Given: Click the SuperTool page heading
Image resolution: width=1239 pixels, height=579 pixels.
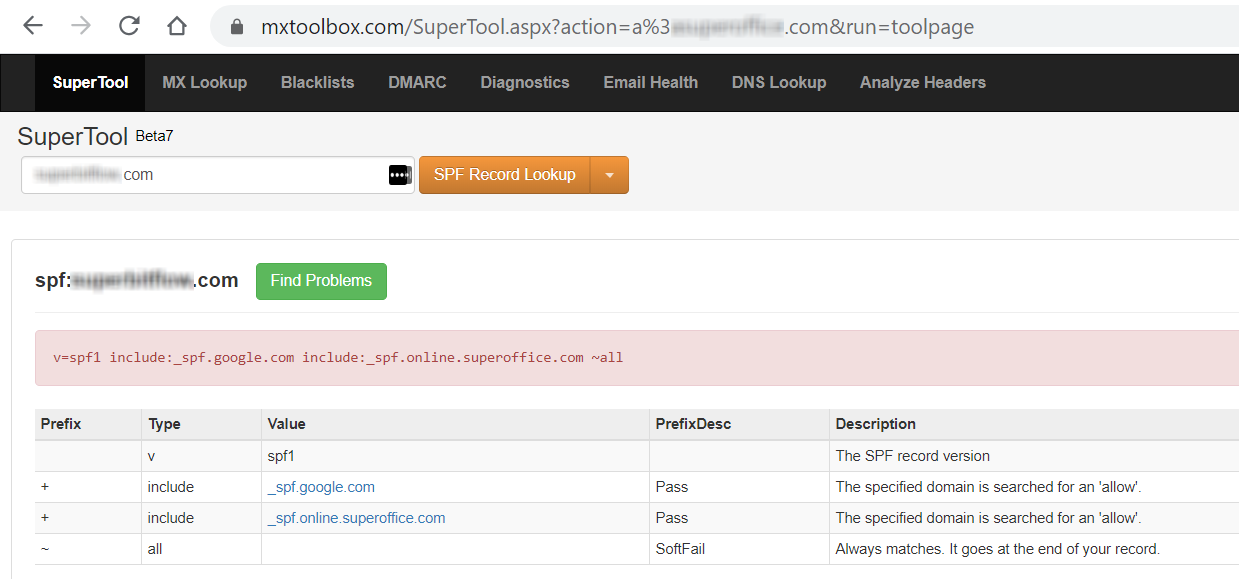Looking at the screenshot, I should (x=73, y=137).
